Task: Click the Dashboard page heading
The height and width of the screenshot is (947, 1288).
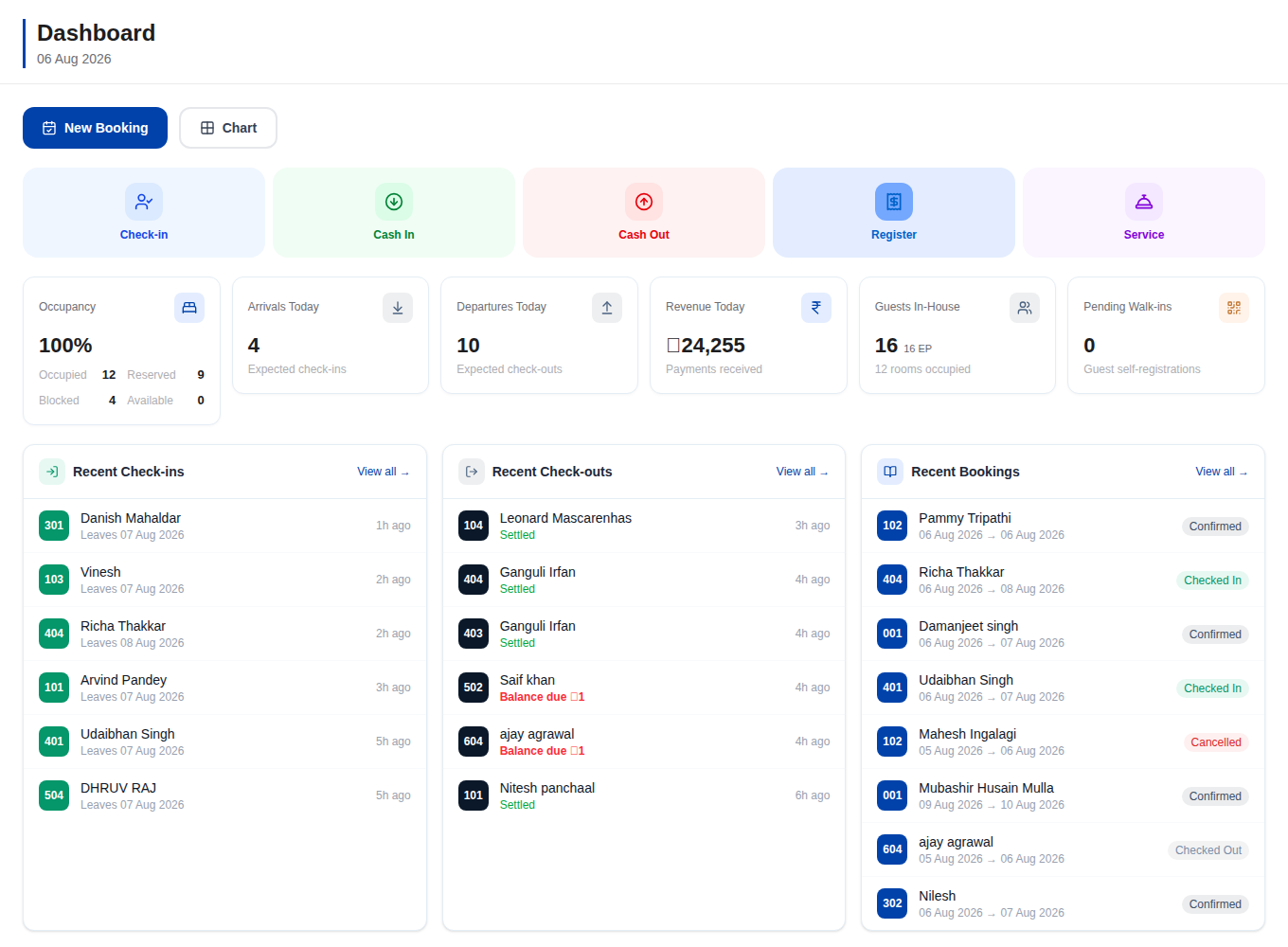Action: tap(96, 33)
